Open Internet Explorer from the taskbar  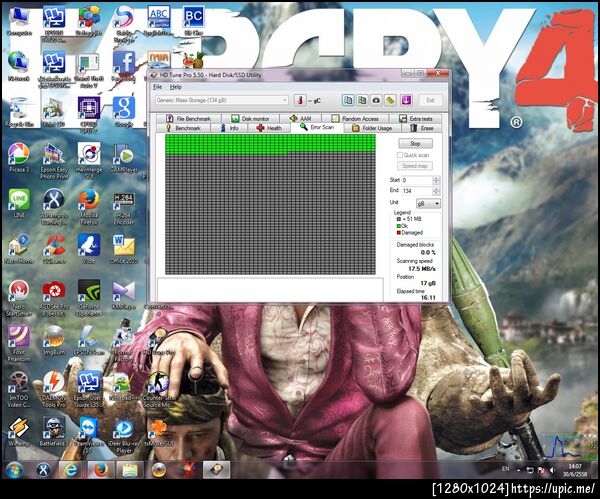(x=72, y=470)
